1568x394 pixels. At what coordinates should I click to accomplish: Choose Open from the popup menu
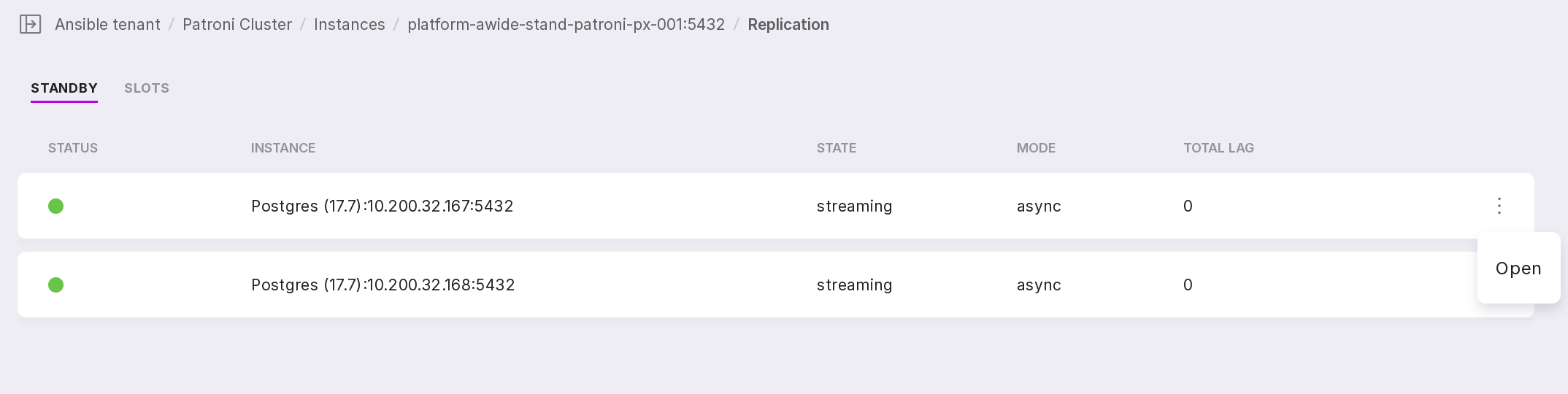[x=1518, y=269]
